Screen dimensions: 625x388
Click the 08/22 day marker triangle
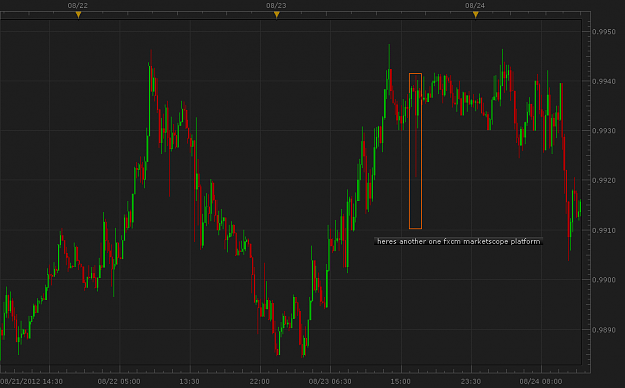[x=79, y=15]
